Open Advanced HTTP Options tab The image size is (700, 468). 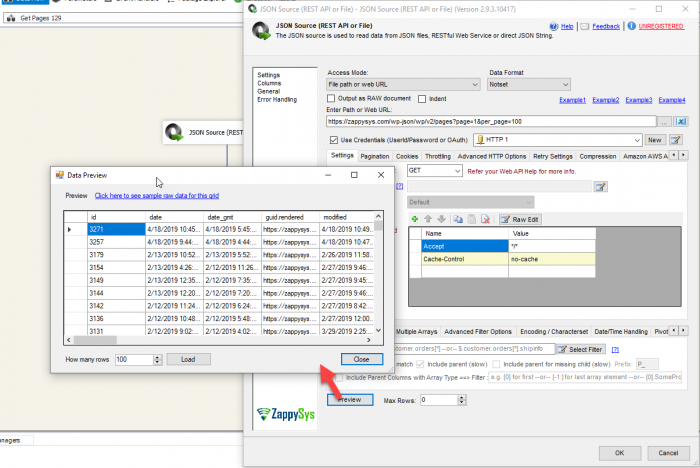492,156
